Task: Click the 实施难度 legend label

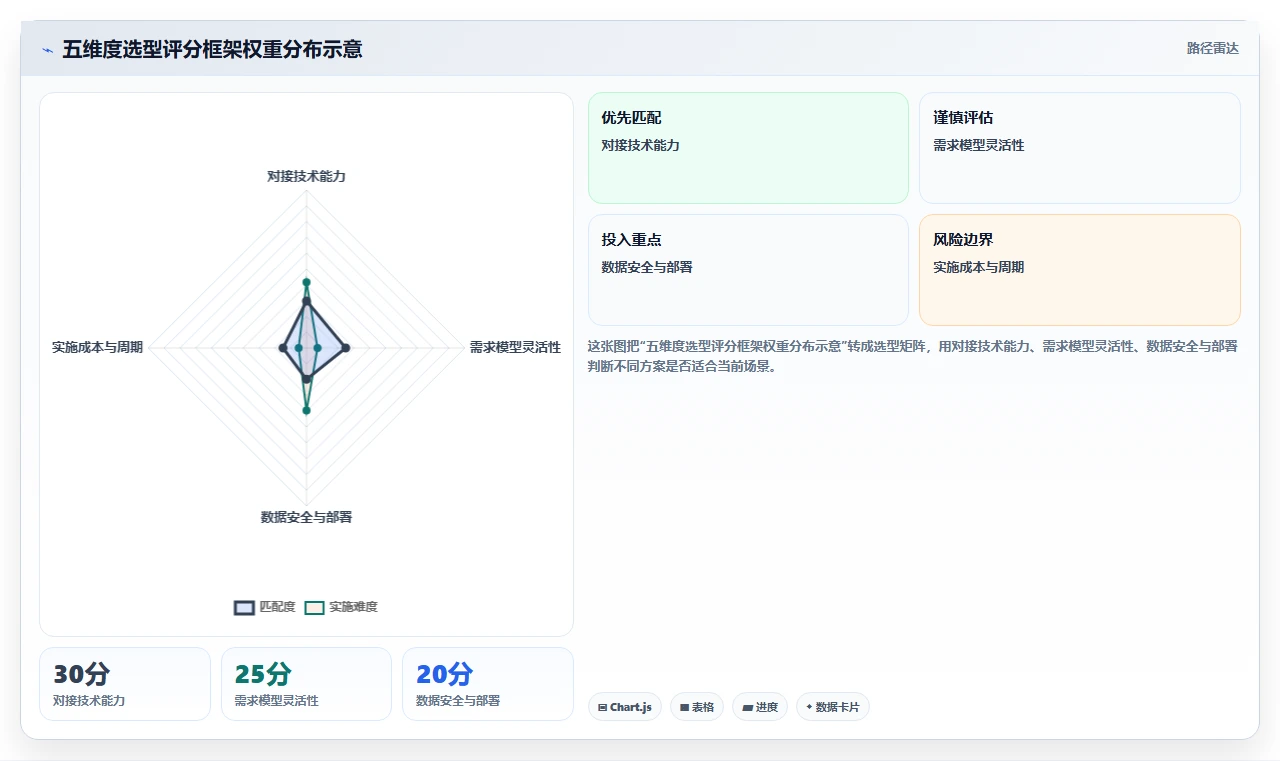Action: tap(353, 607)
